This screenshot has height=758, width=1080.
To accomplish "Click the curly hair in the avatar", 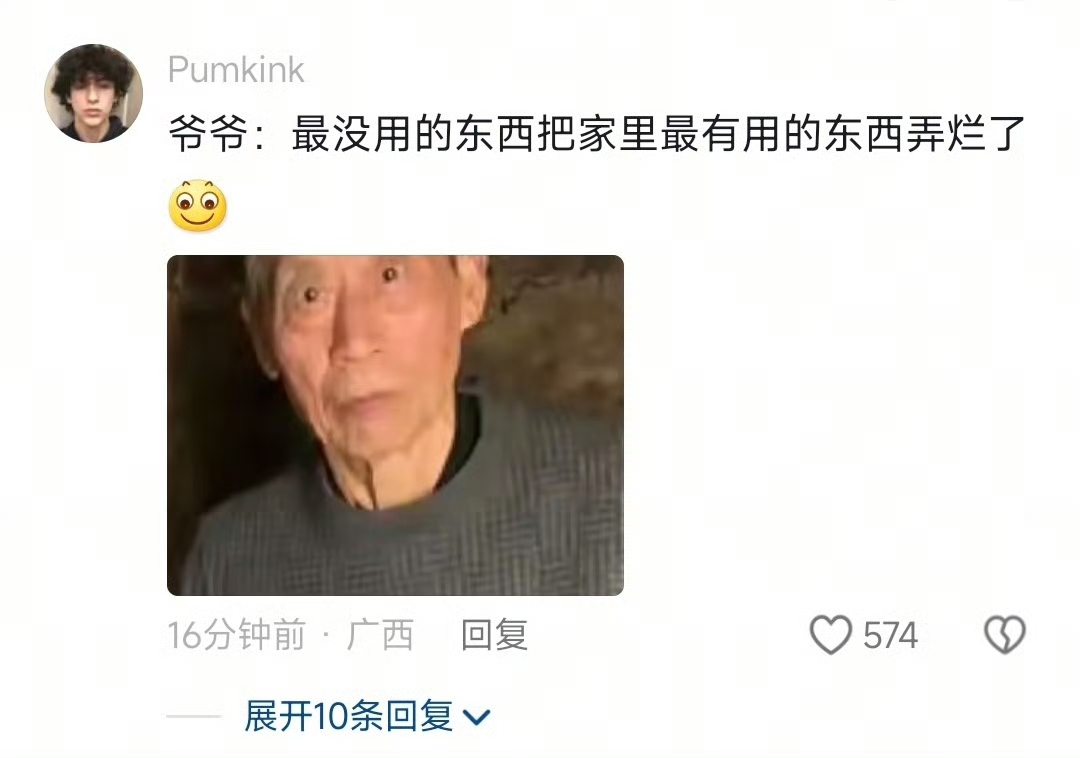I will click(x=92, y=69).
